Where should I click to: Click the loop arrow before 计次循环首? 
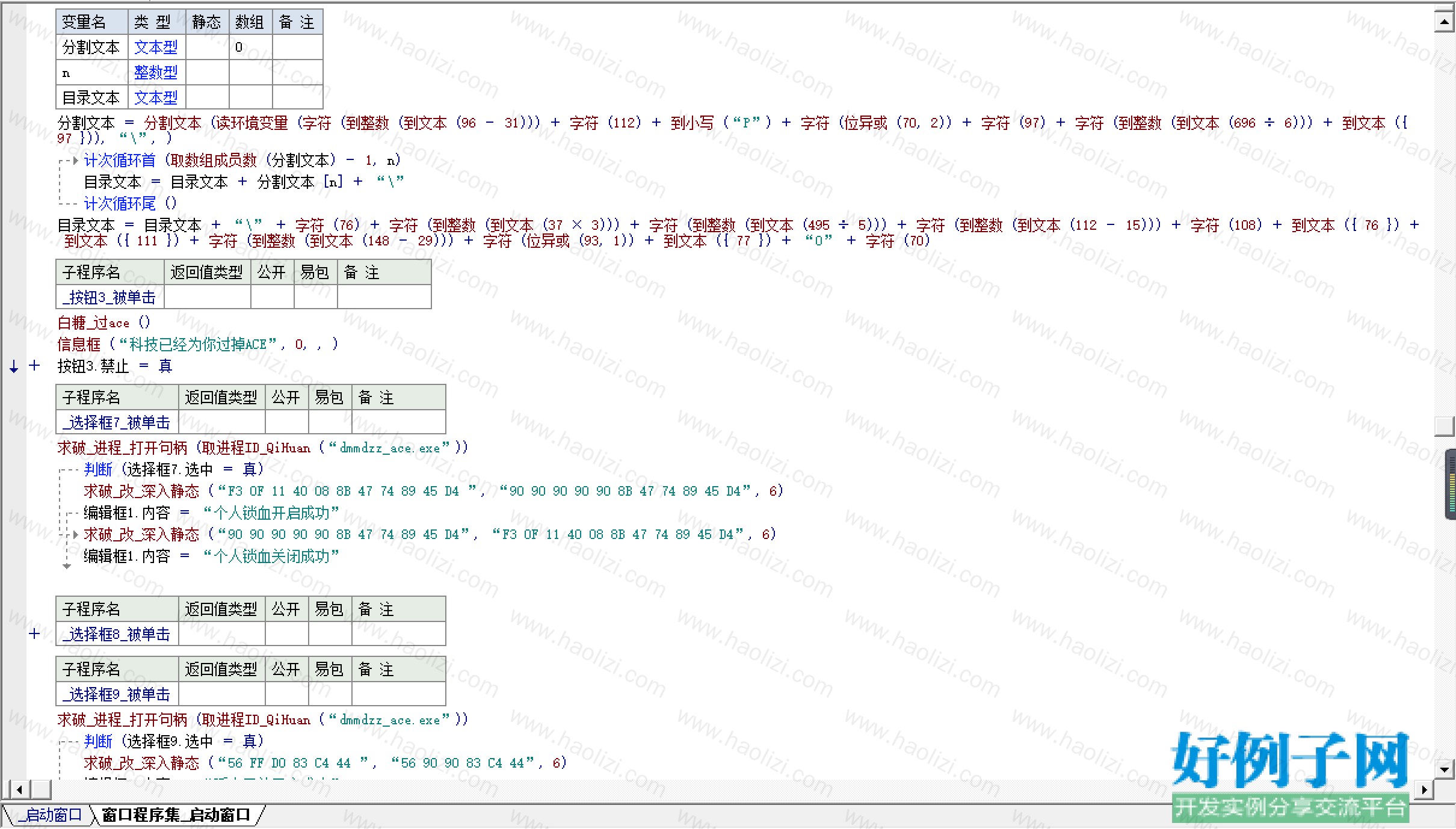75,160
